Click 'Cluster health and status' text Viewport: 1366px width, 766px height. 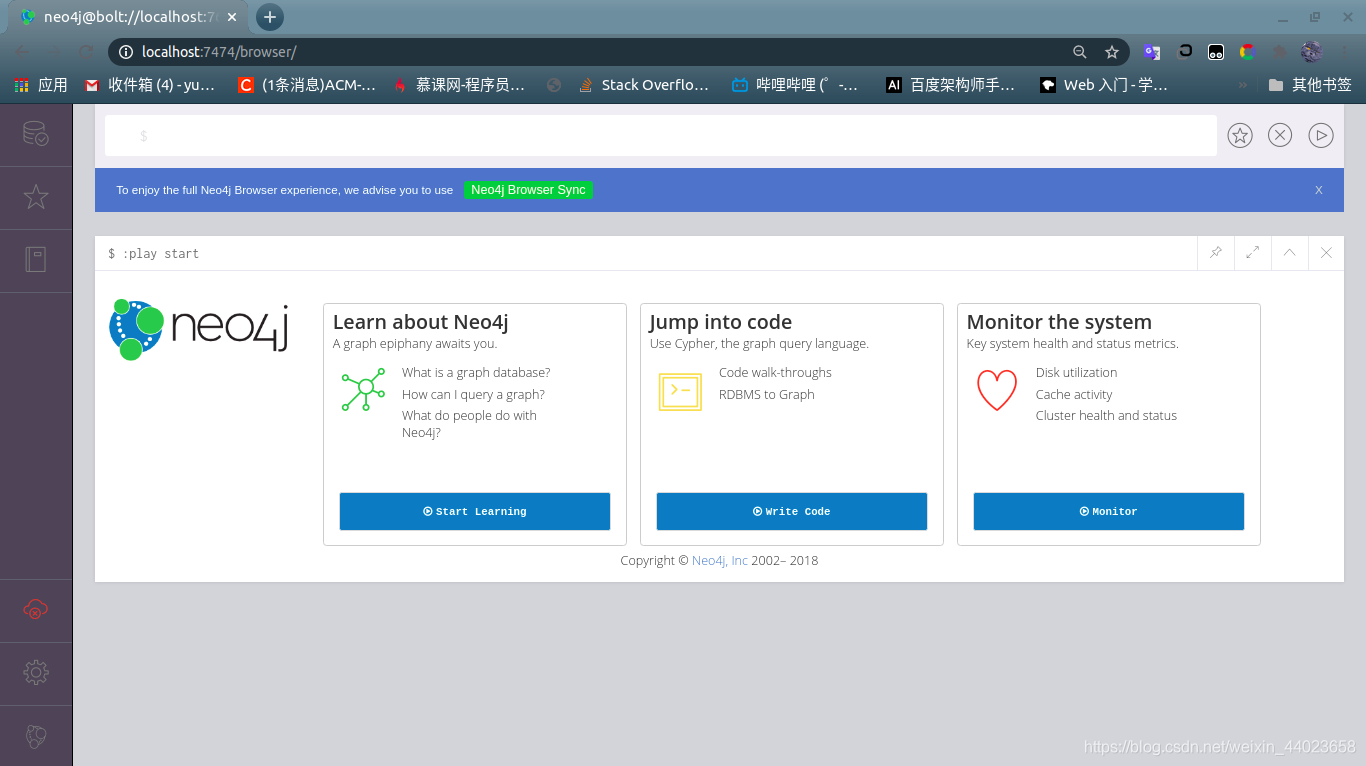pyautogui.click(x=1106, y=416)
